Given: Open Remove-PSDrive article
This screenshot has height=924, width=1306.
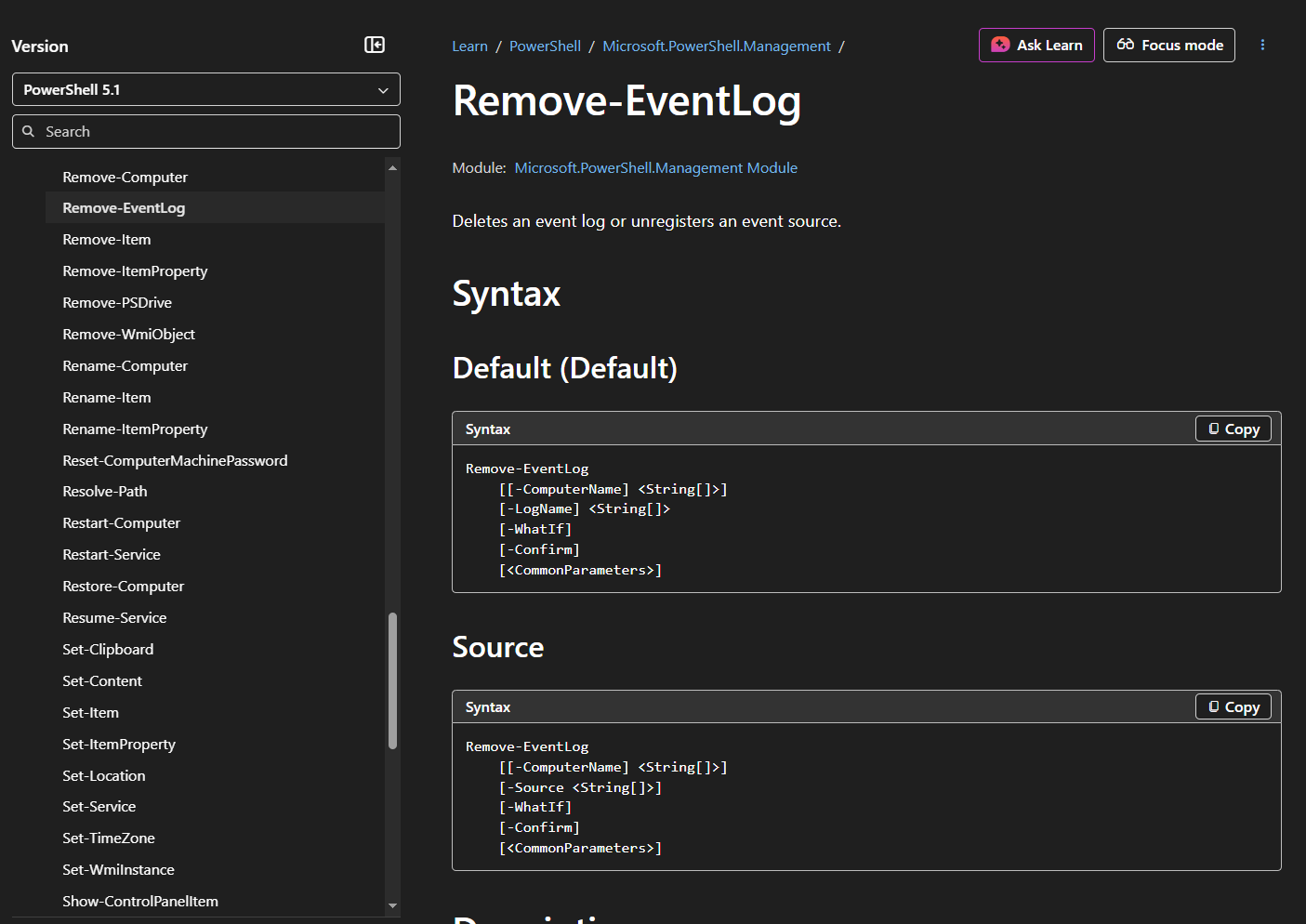Looking at the screenshot, I should (x=117, y=302).
